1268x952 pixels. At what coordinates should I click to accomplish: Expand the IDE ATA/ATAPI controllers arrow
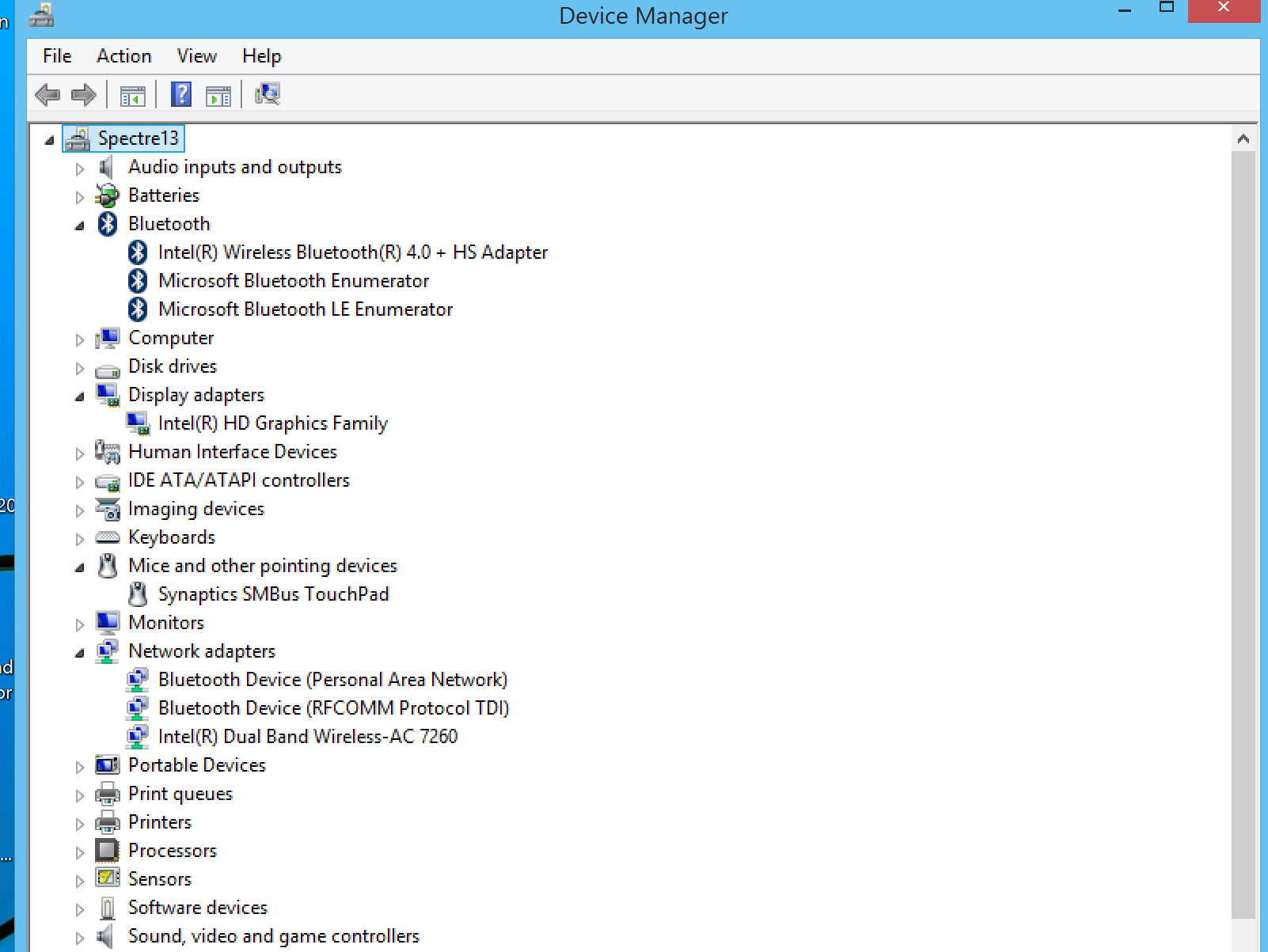(x=80, y=482)
